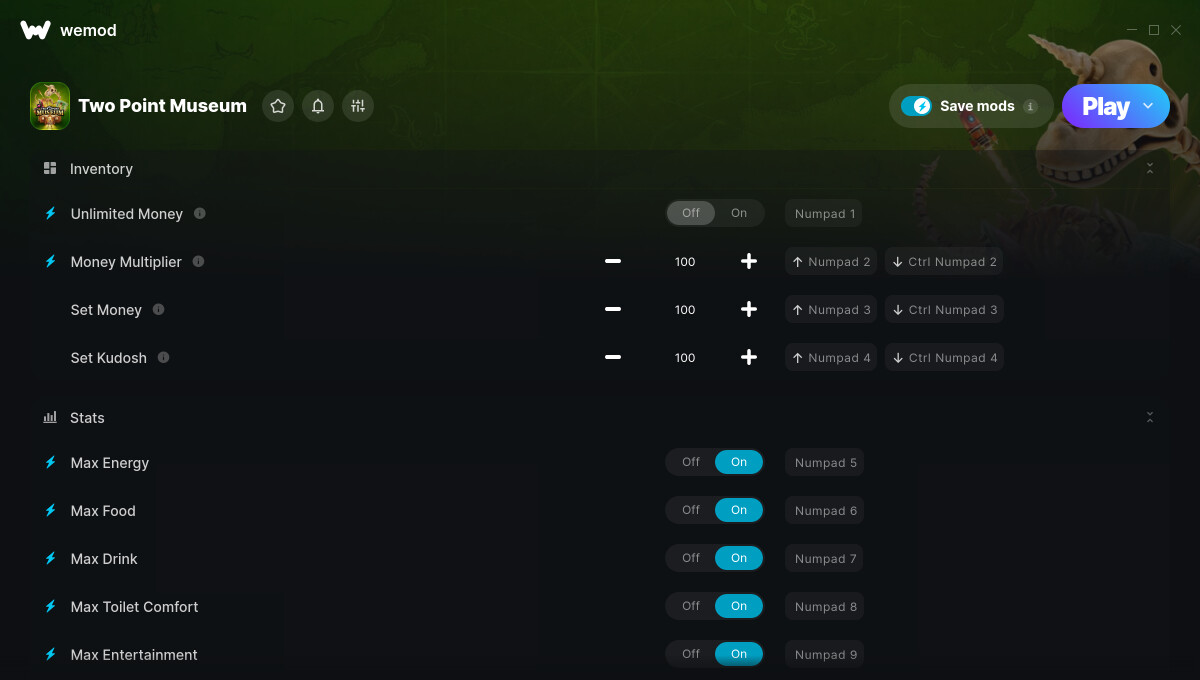
Task: Click the info icon beside Money Multiplier
Action: point(198,261)
